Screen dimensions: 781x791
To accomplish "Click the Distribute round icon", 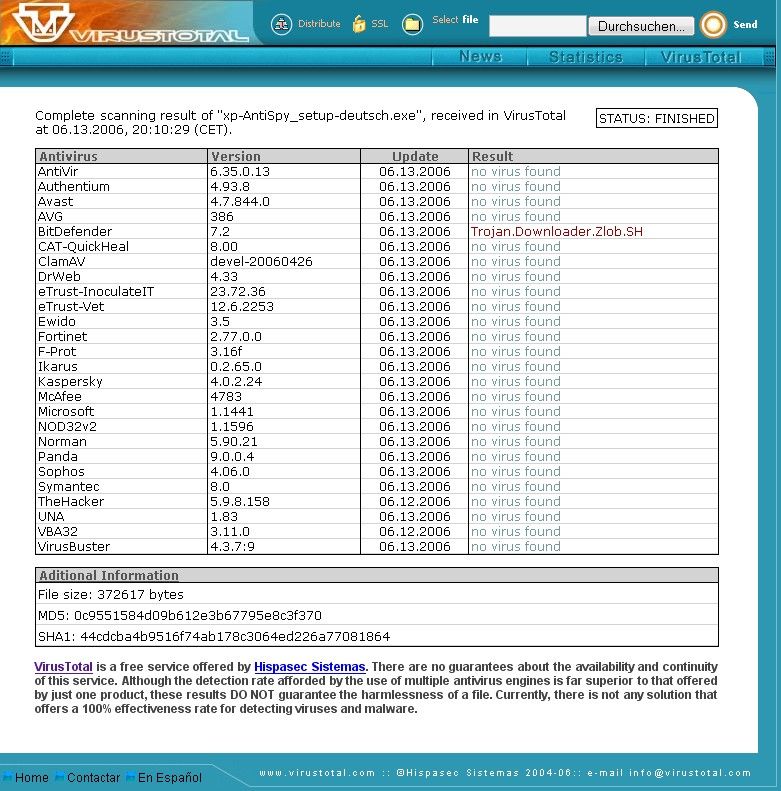I will (282, 24).
